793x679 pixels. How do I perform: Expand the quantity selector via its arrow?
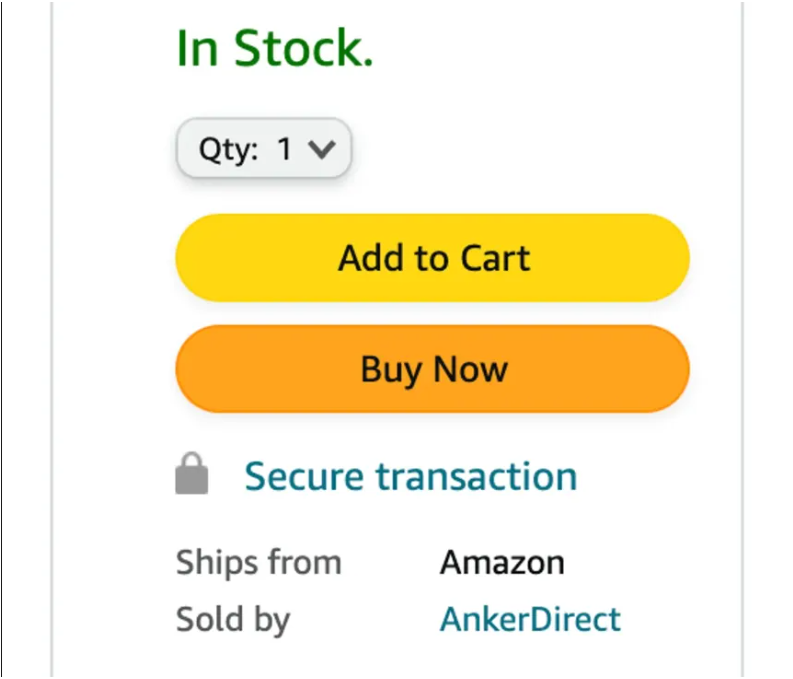tap(322, 149)
